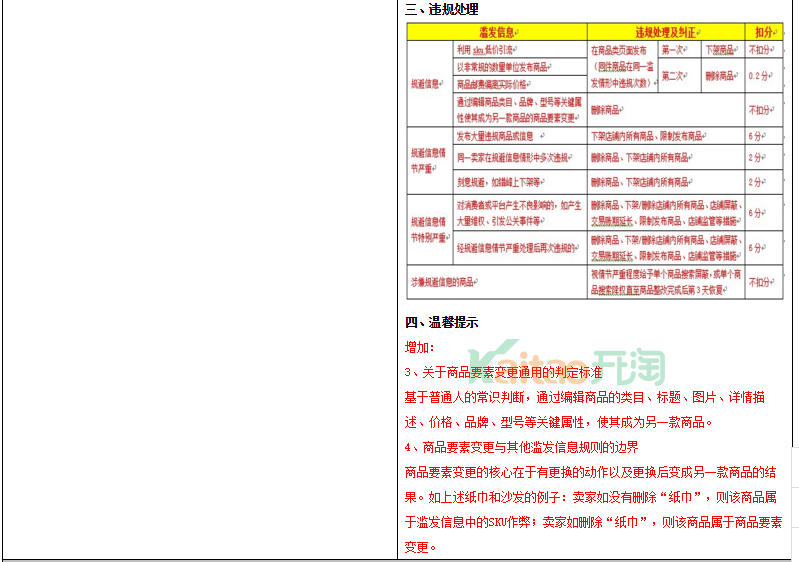Screen dimensions: 799x562
Task: Click '6分' in the 发布大量违规商品 row
Action: pos(764,136)
